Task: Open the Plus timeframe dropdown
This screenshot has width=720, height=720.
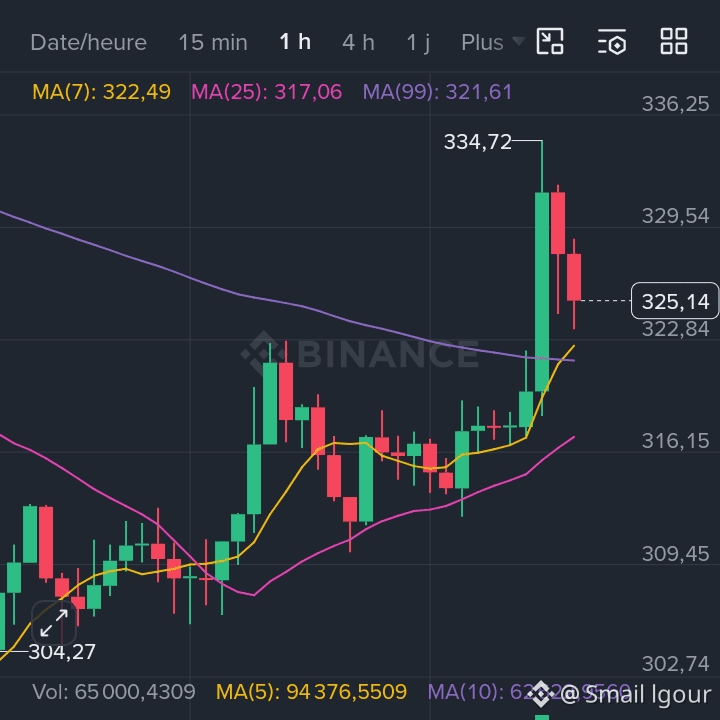Action: pyautogui.click(x=493, y=42)
